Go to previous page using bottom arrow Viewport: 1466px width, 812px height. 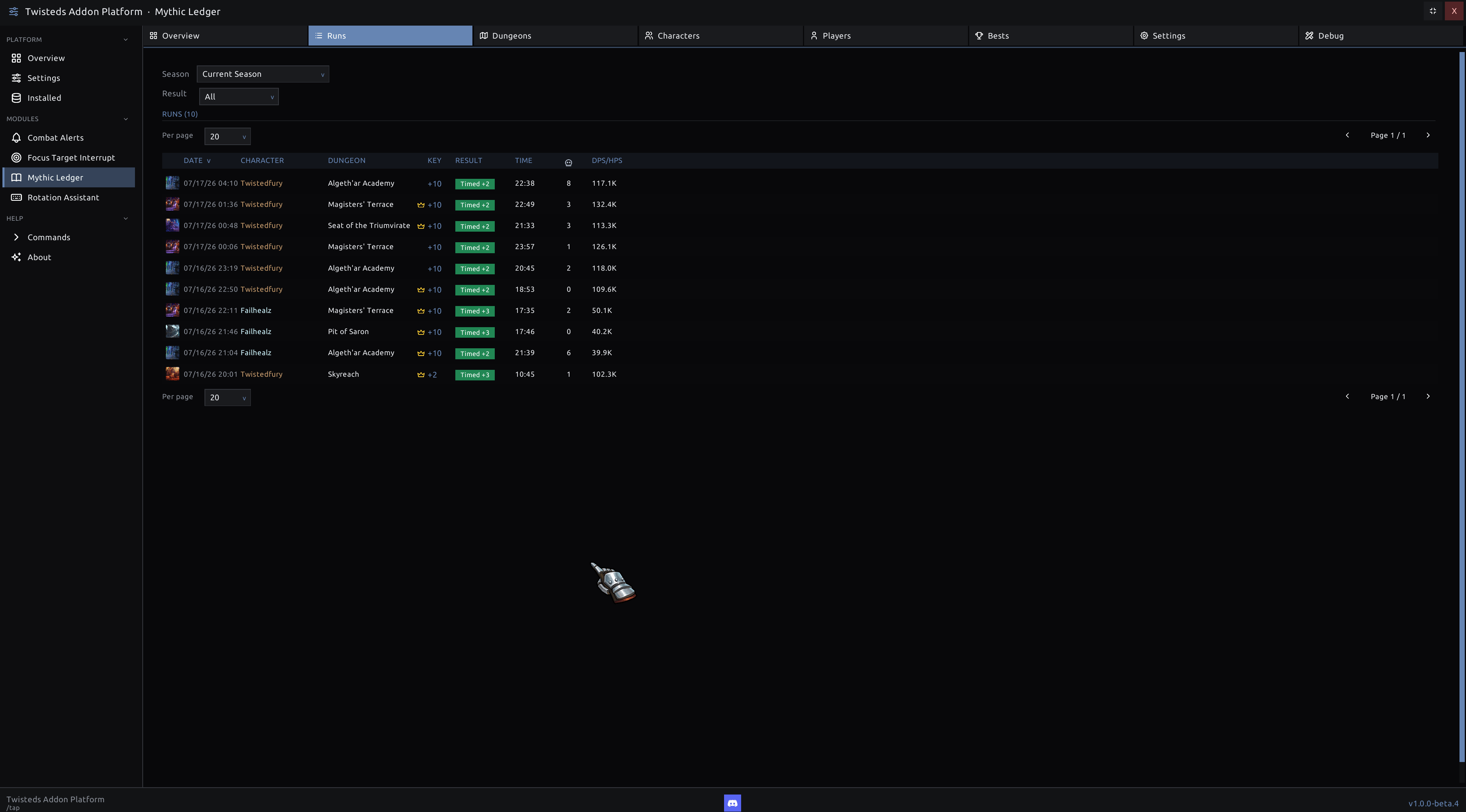[1347, 397]
